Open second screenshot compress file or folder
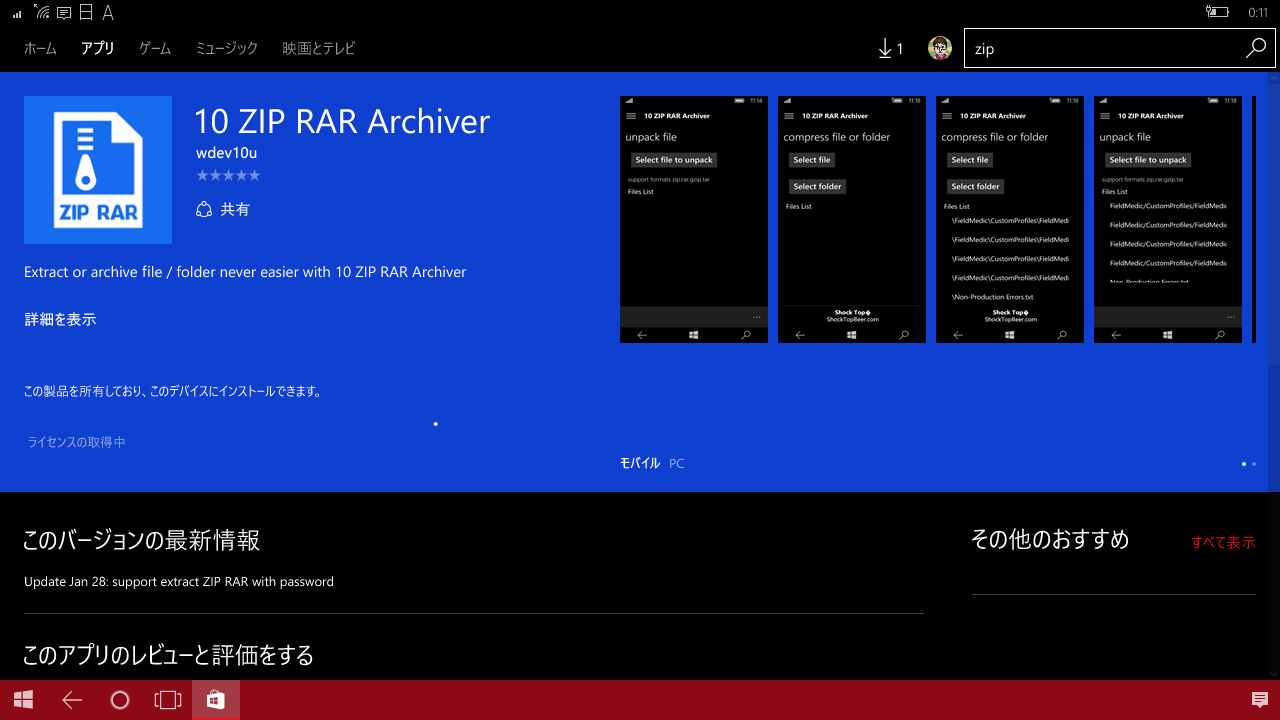This screenshot has height=720, width=1280. tap(852, 219)
